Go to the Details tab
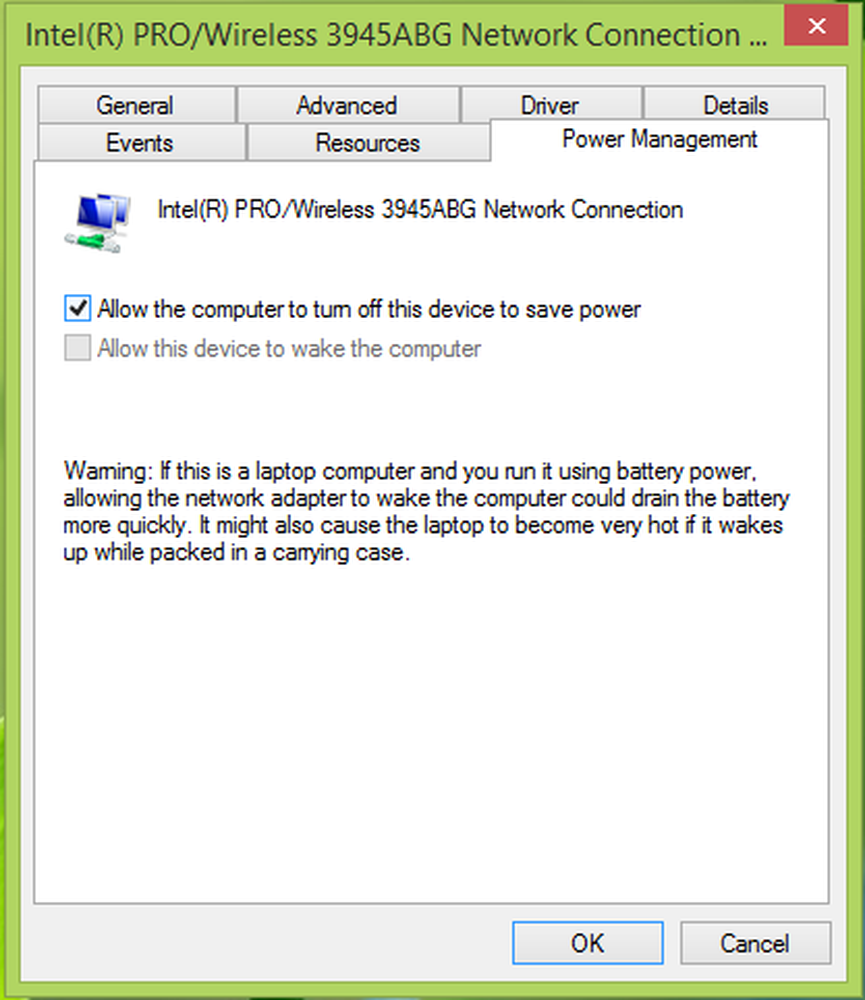This screenshot has width=865, height=1000. 735,103
